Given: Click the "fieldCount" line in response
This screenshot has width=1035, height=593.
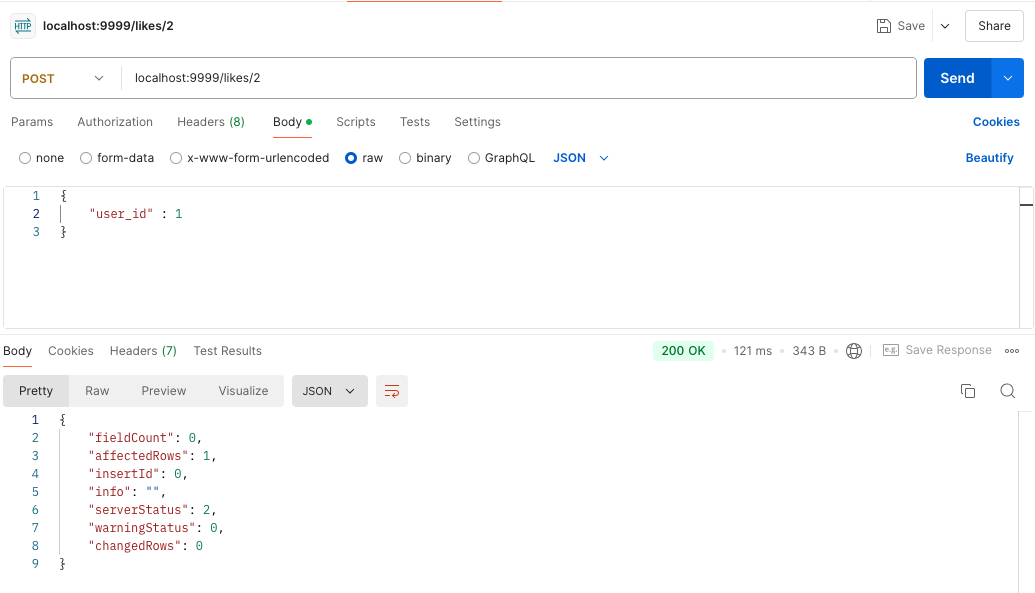Looking at the screenshot, I should [145, 438].
